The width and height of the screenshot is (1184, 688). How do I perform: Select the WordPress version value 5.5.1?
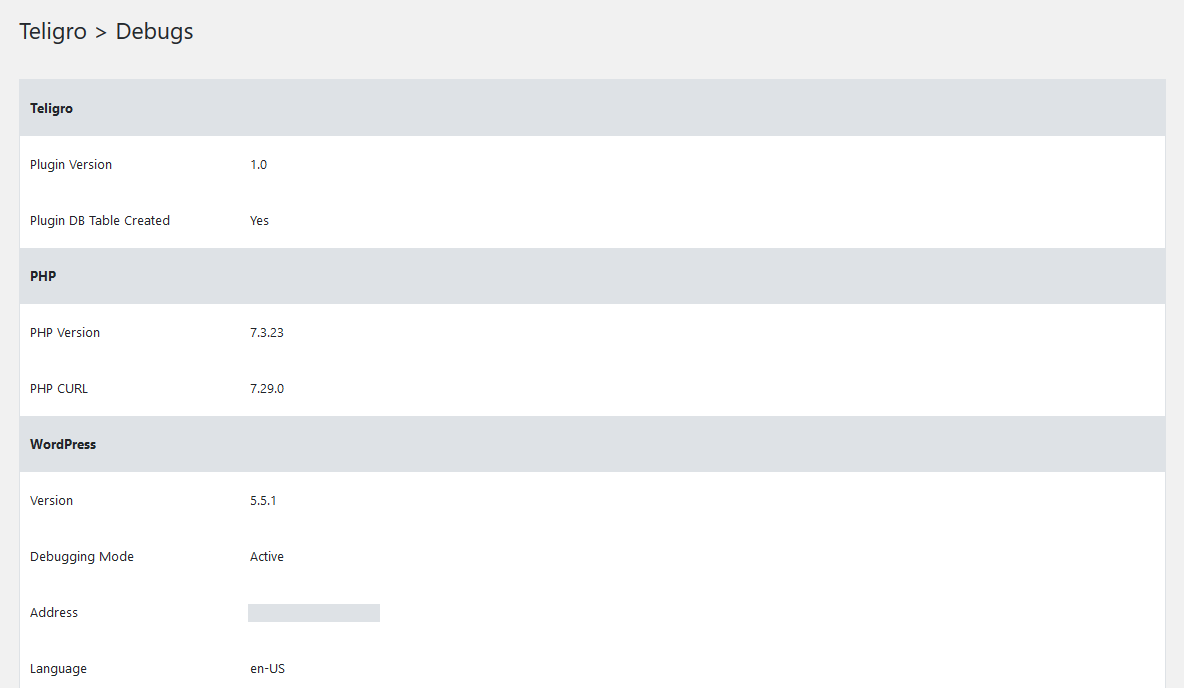263,501
